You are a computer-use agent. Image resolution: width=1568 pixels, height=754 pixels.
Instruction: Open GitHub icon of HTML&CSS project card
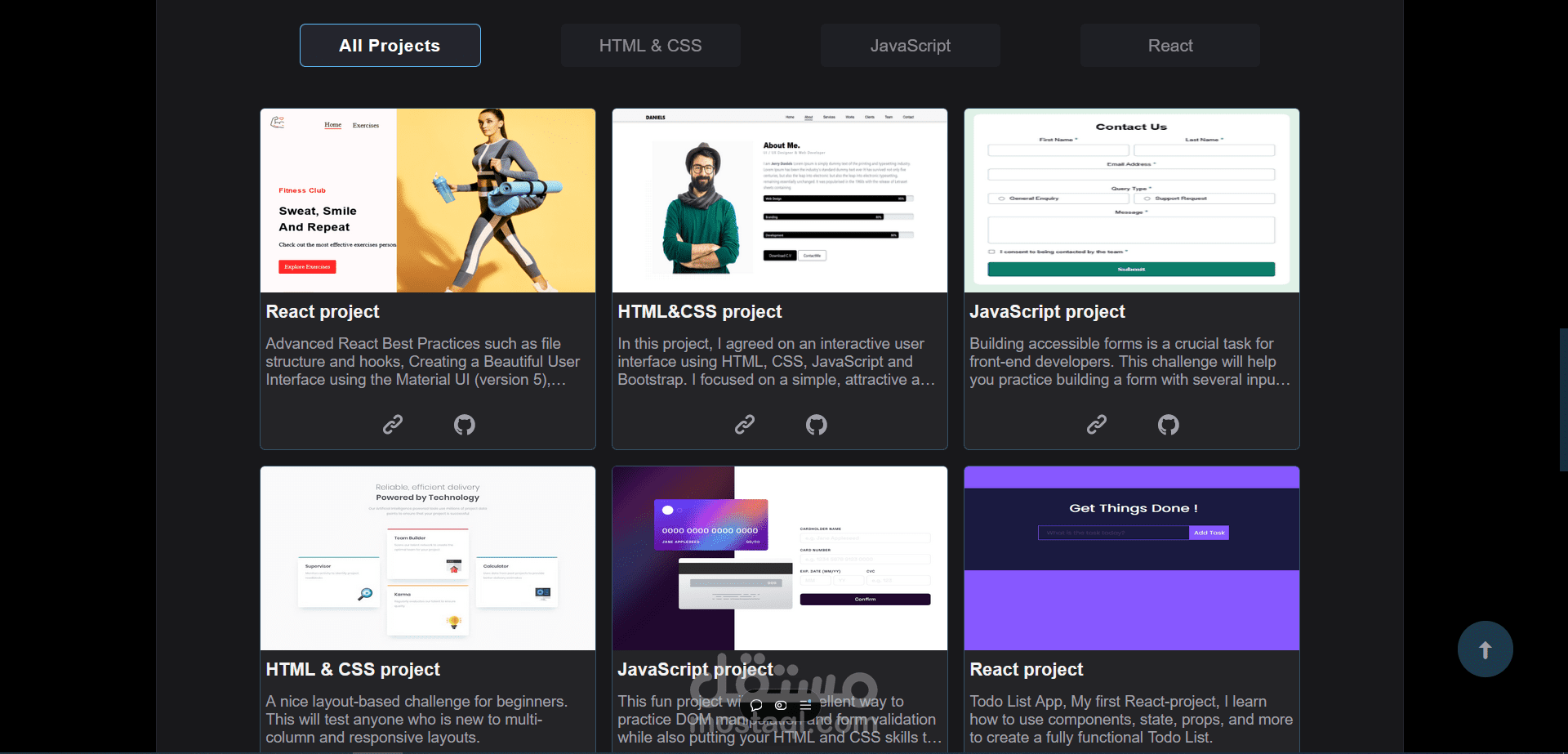point(817,425)
